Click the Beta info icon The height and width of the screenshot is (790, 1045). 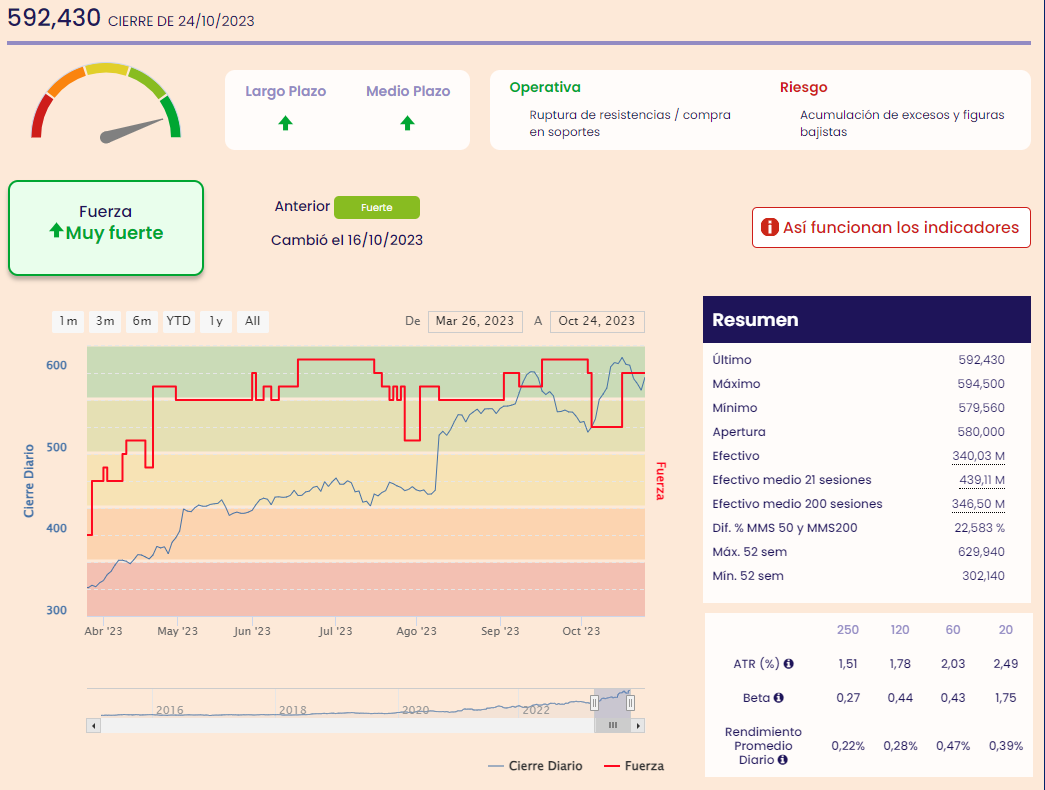coord(778,698)
